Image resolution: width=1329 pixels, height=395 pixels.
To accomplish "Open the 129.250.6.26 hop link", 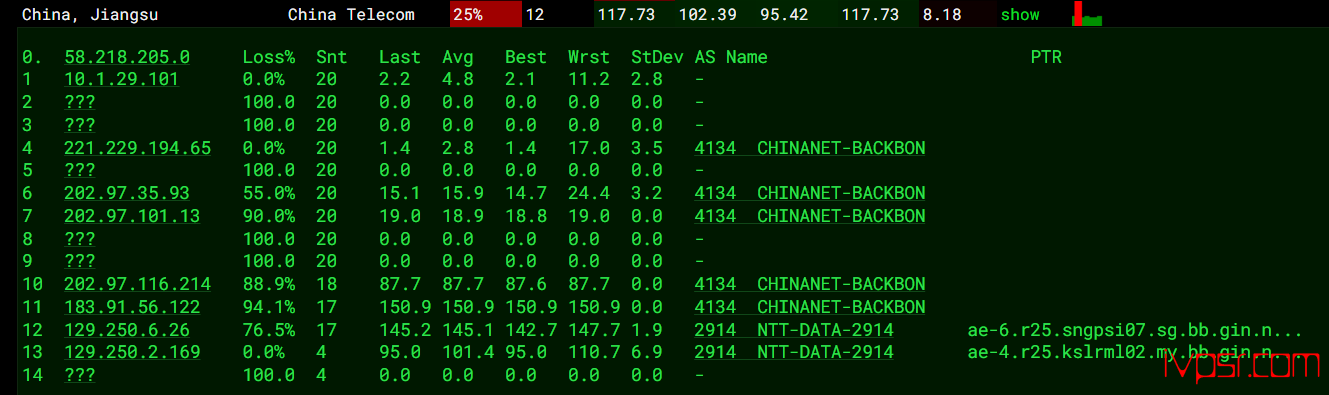I will tap(127, 329).
